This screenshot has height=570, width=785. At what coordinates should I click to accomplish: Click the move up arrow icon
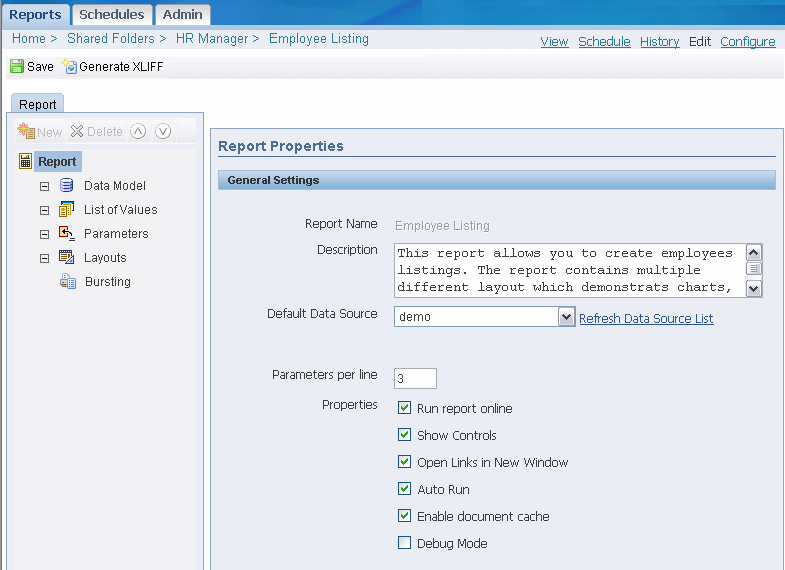tap(139, 132)
